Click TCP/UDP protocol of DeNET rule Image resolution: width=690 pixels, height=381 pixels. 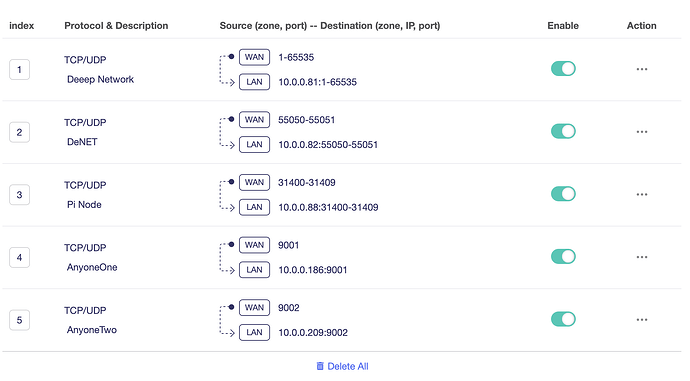85,123
